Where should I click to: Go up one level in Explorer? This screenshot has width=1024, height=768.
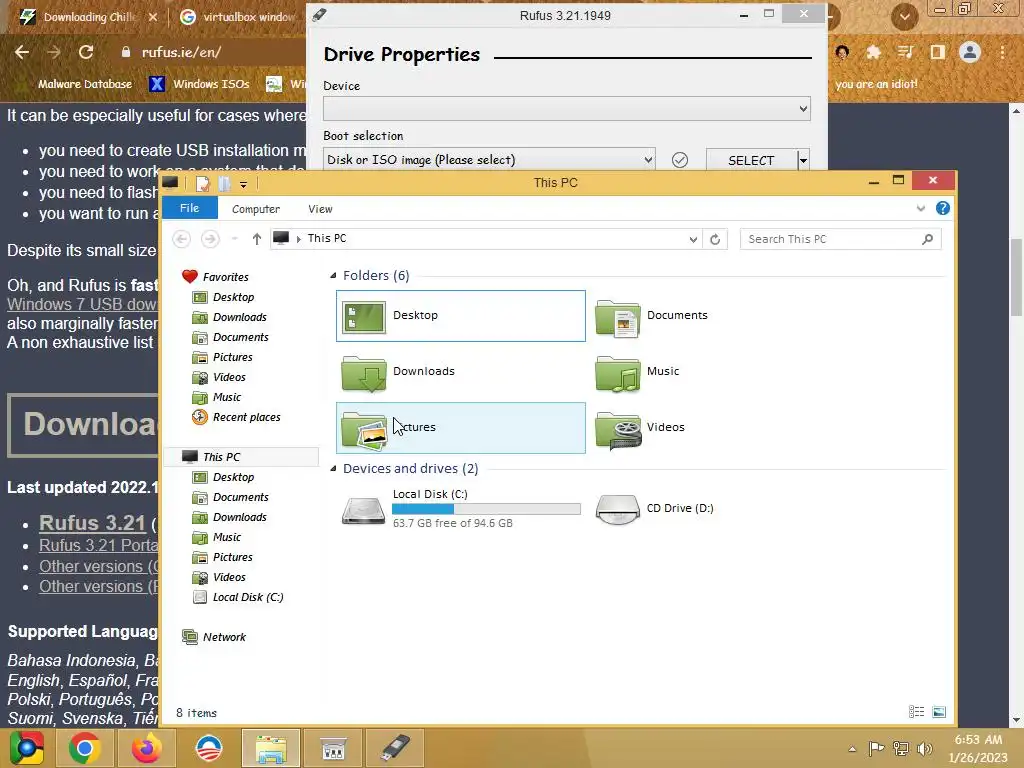257,239
